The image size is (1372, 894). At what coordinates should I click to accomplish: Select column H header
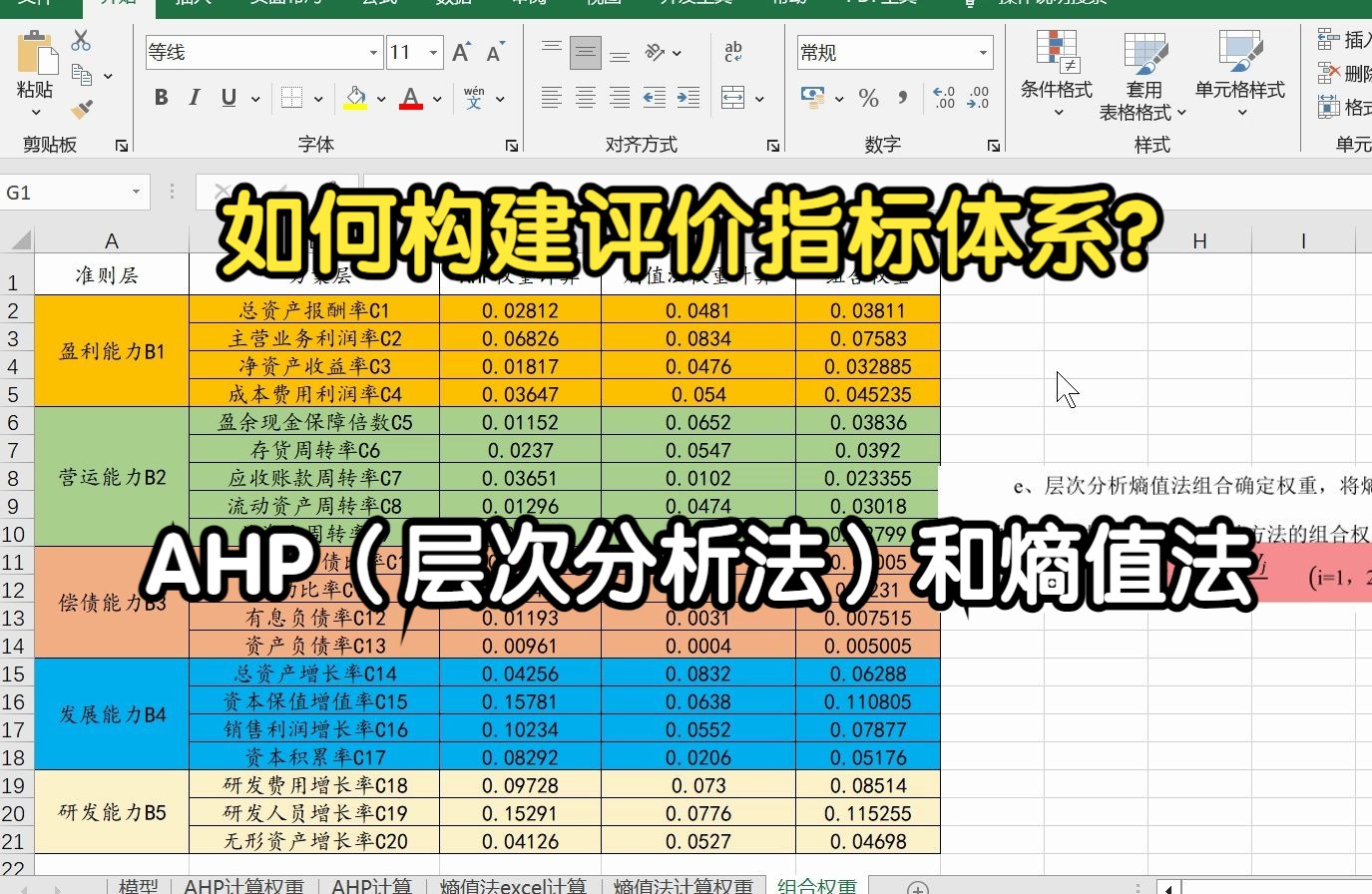pos(1199,240)
